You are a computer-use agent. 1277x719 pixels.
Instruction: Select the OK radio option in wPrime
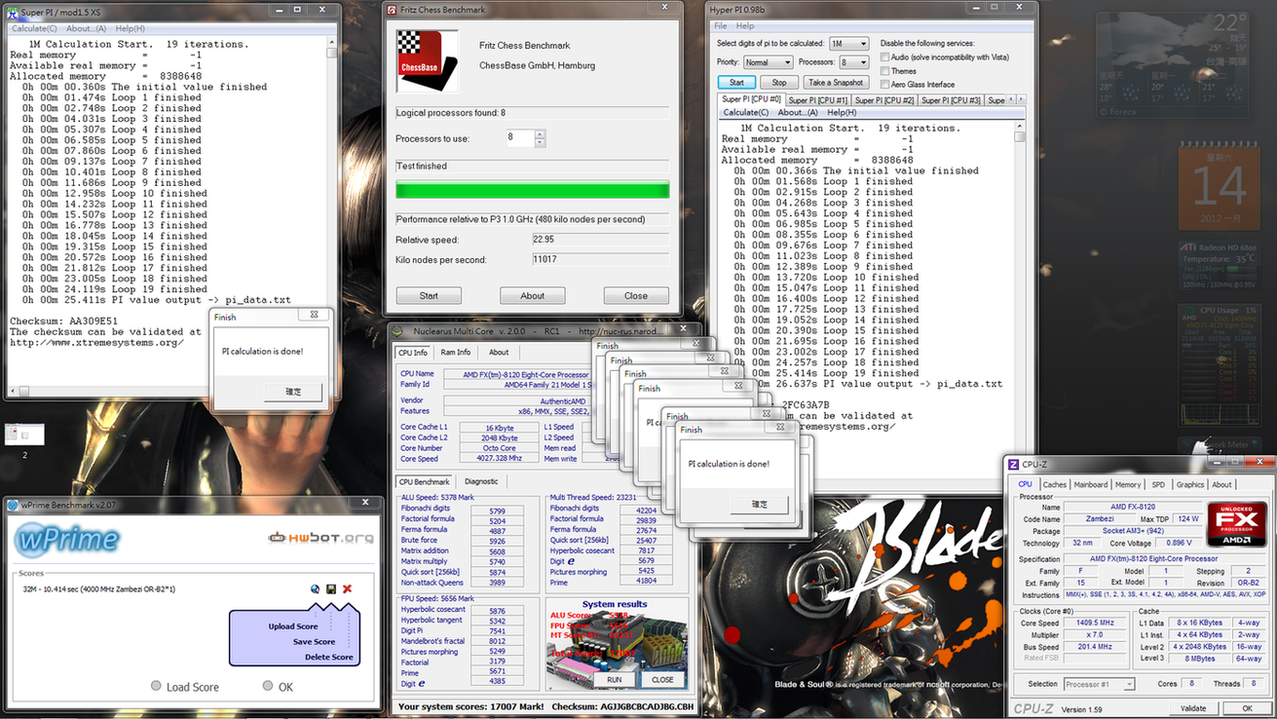(x=268, y=686)
